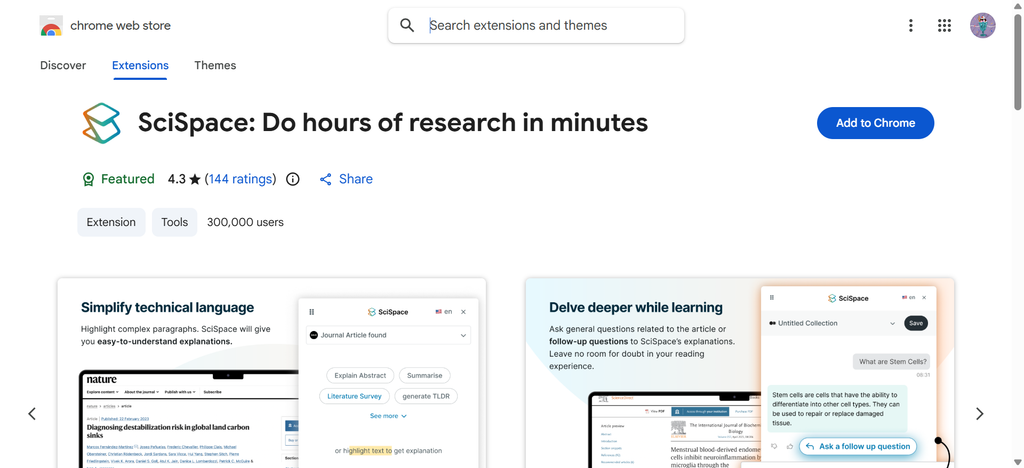Click the search magnifier icon
This screenshot has width=1024, height=468.
(407, 25)
